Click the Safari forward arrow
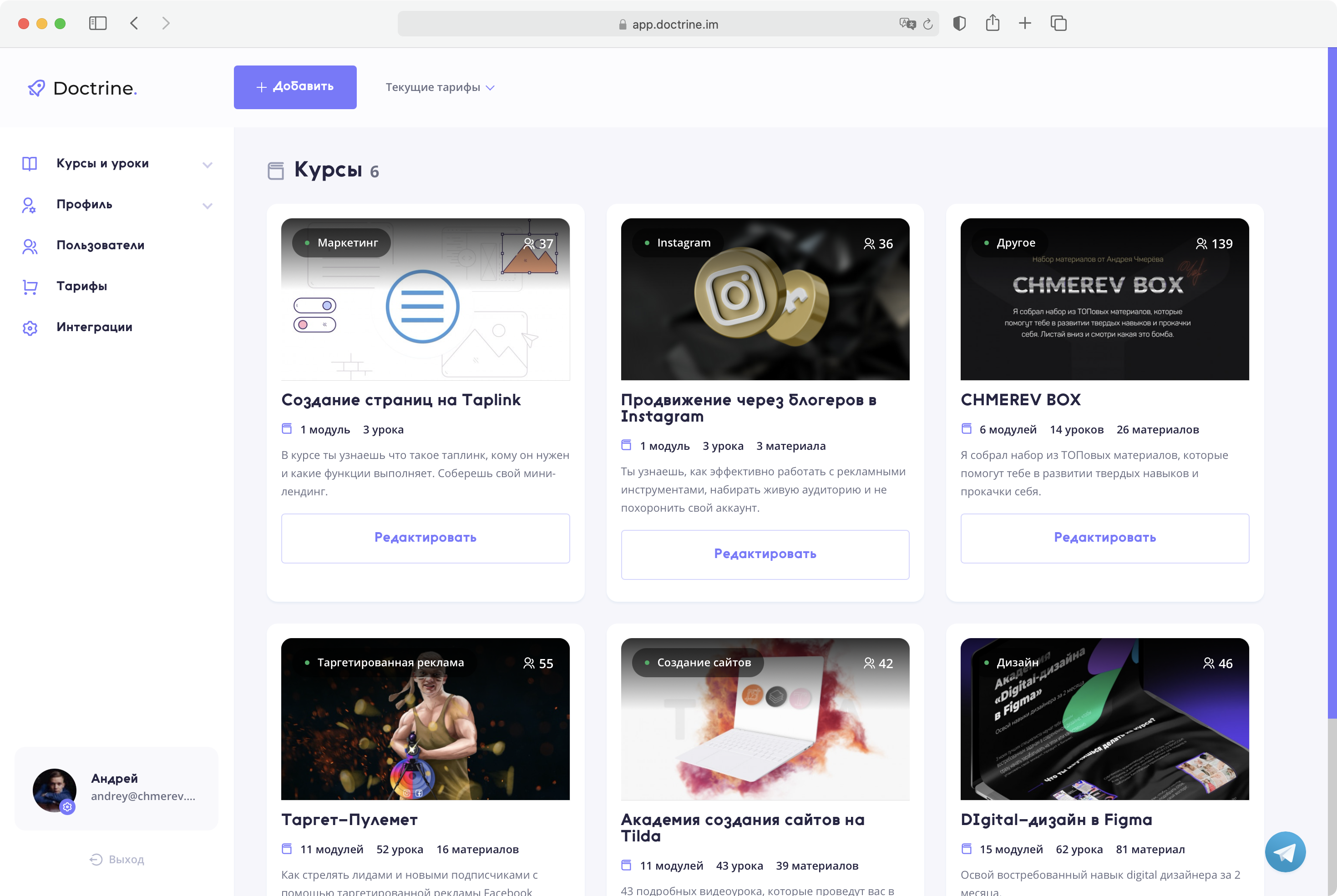 [166, 24]
